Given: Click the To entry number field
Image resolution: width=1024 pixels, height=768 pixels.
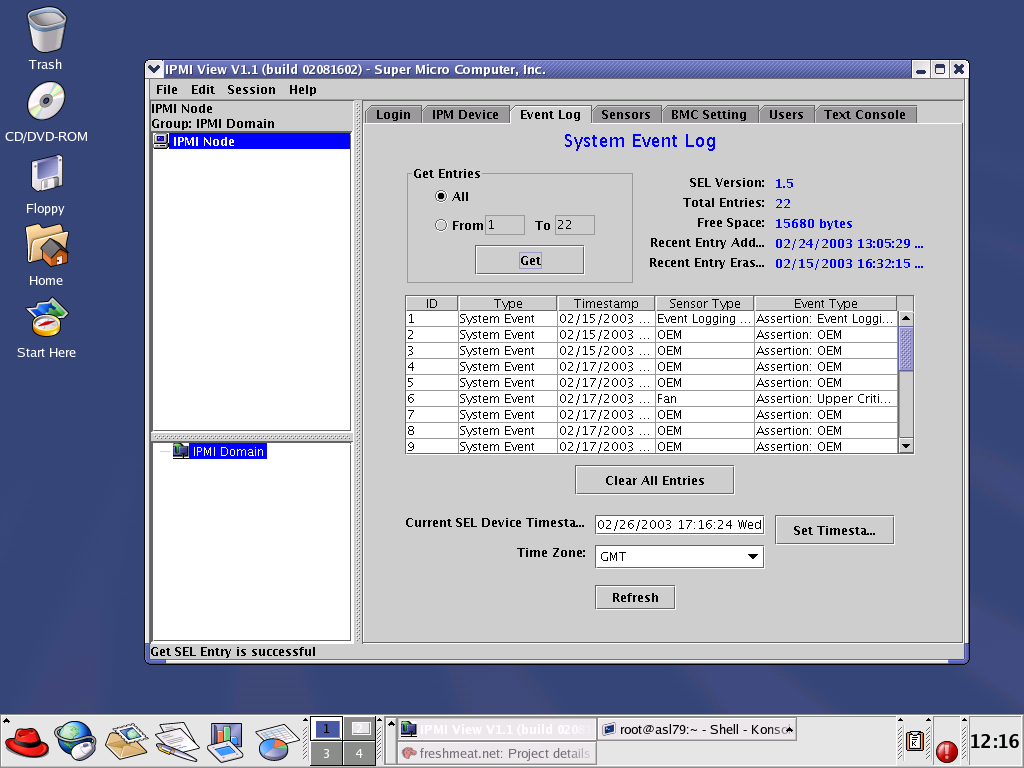Looking at the screenshot, I should point(575,225).
